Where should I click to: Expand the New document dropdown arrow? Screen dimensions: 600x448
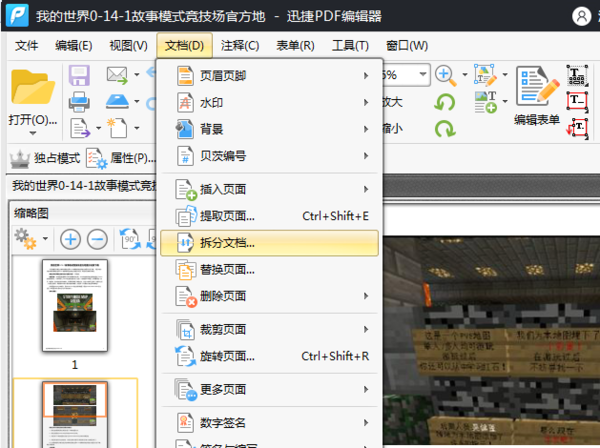(x=137, y=128)
